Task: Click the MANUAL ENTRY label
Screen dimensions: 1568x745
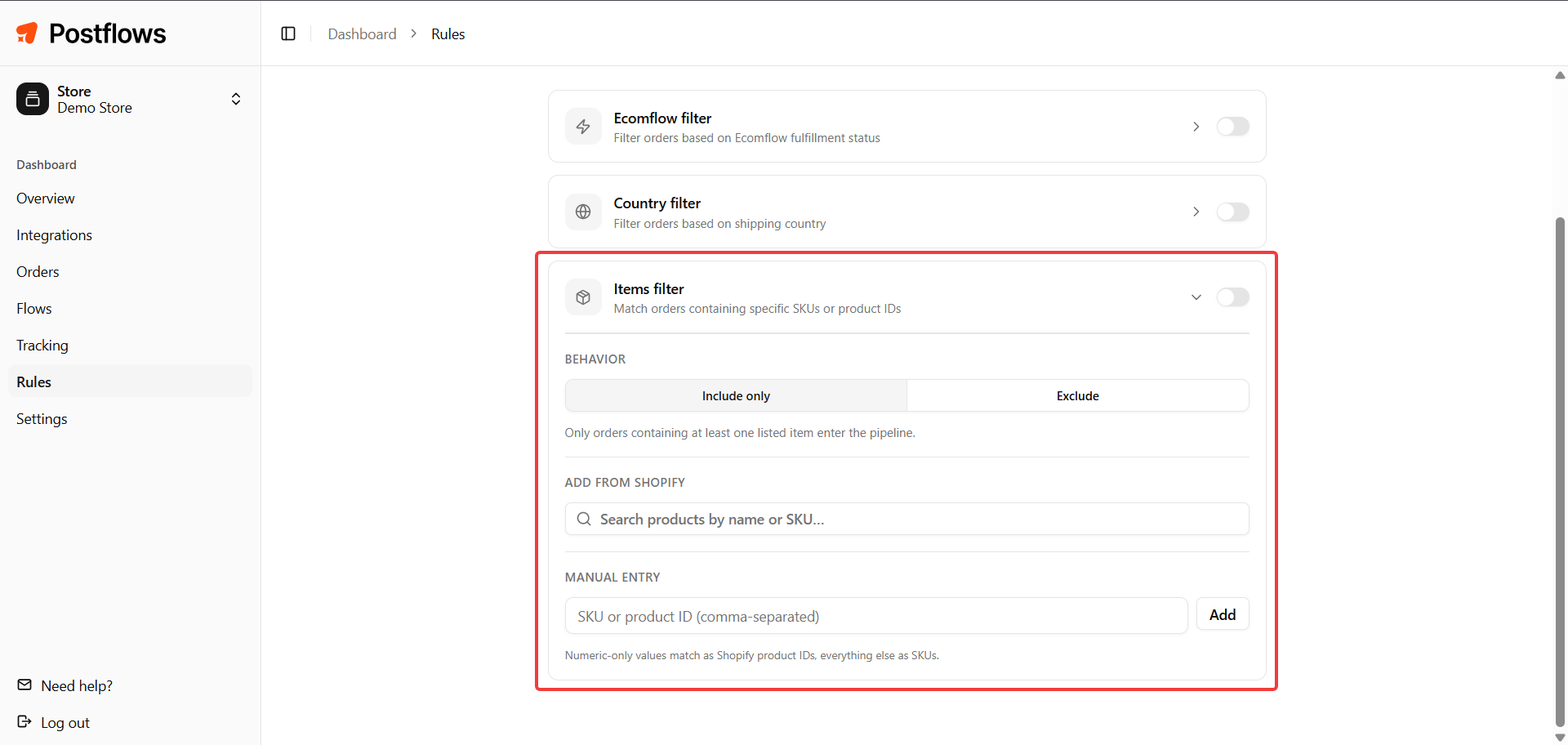Action: click(x=612, y=578)
